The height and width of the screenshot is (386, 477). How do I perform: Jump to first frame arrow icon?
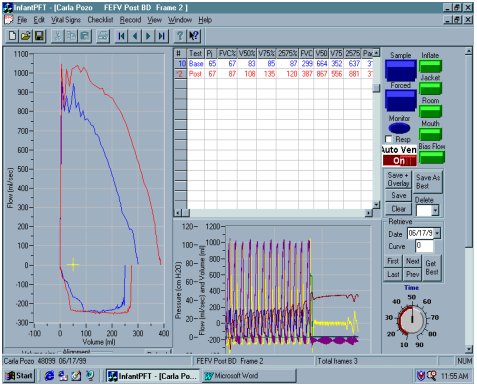pos(122,36)
